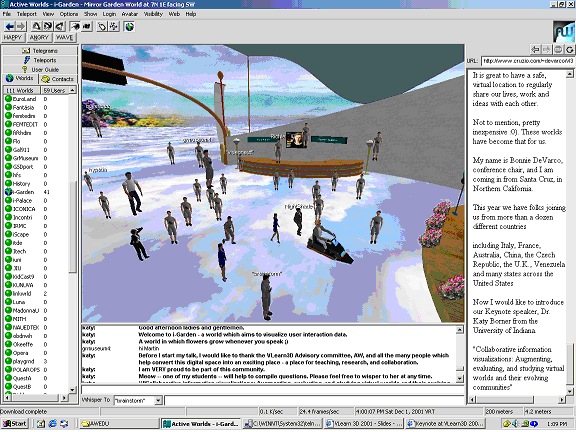
Task: Select the i-Garden world in the list
Action: tap(36, 192)
